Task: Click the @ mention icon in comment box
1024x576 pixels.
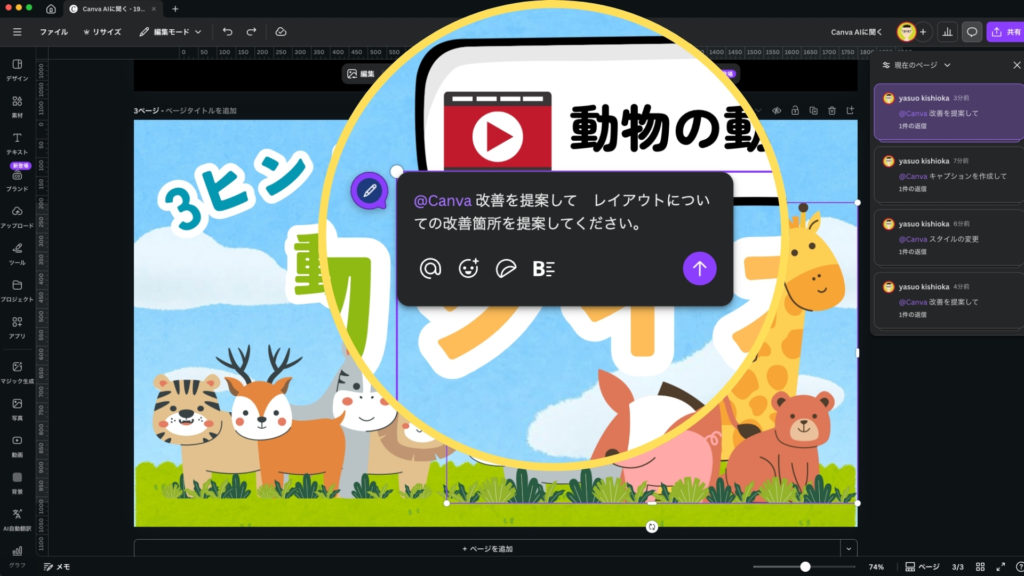Action: 430,268
